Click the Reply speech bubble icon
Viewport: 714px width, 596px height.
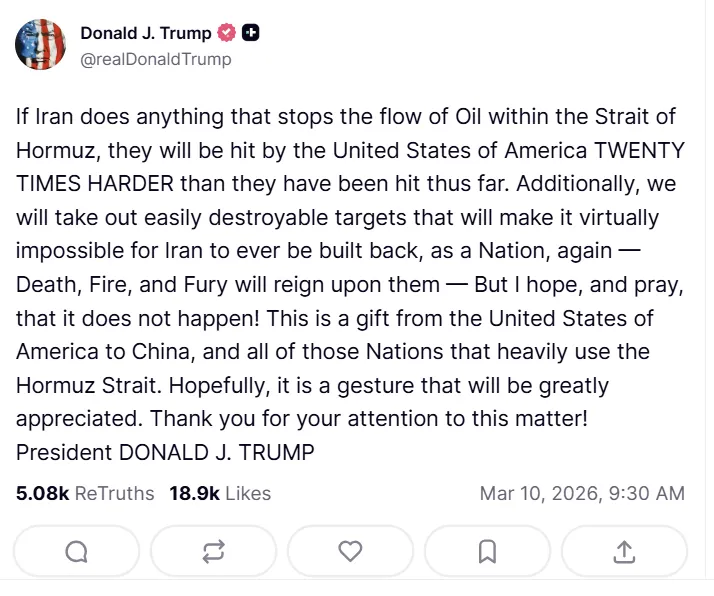pyautogui.click(x=76, y=551)
